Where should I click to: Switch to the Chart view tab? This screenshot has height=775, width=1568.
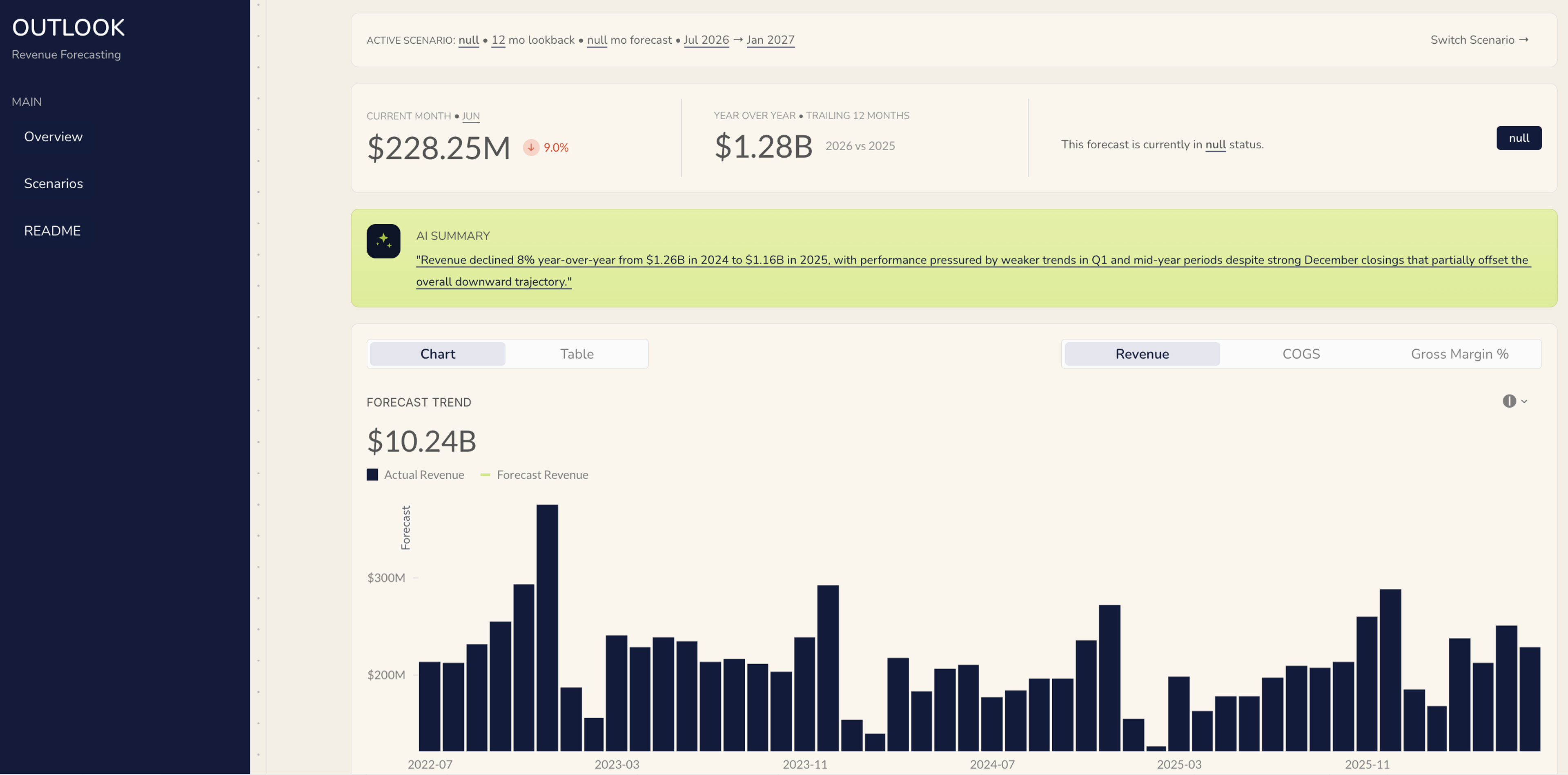pos(438,354)
